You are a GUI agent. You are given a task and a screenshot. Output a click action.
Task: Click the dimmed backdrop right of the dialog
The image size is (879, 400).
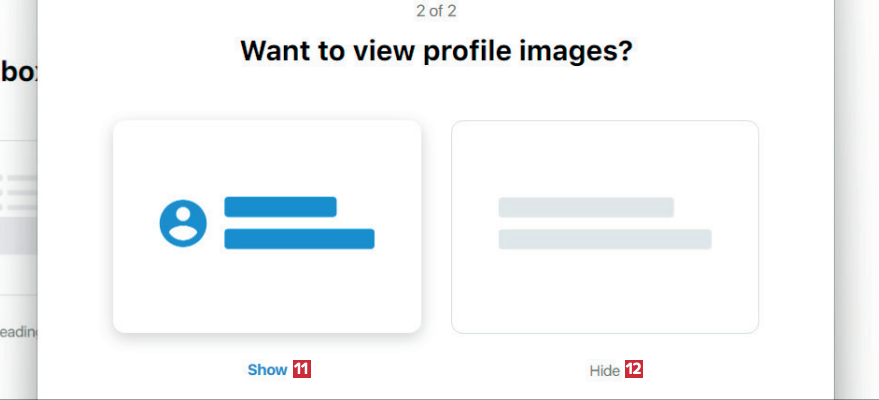857,200
